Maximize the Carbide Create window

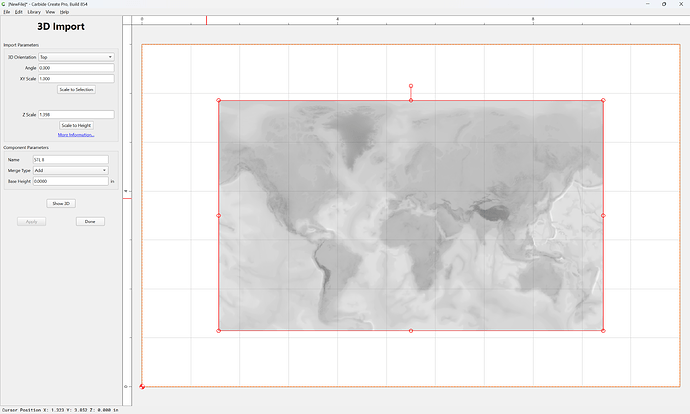tap(664, 4)
